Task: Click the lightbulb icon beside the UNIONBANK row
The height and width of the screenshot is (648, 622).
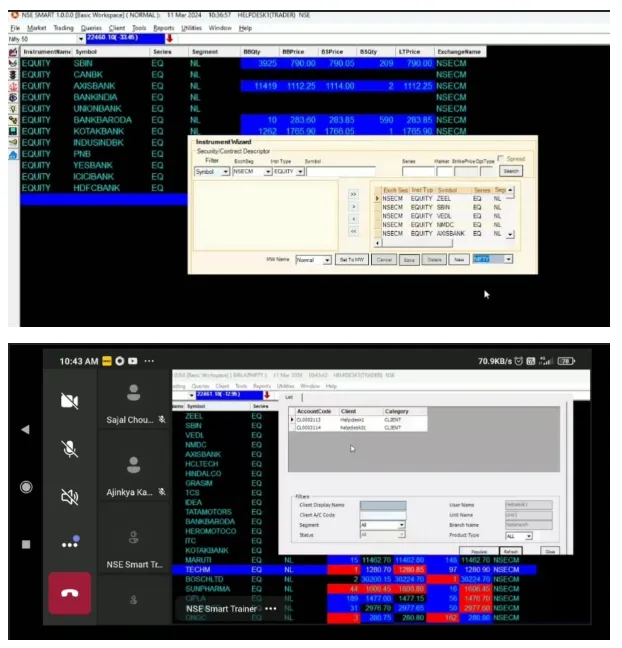Action: (13, 109)
